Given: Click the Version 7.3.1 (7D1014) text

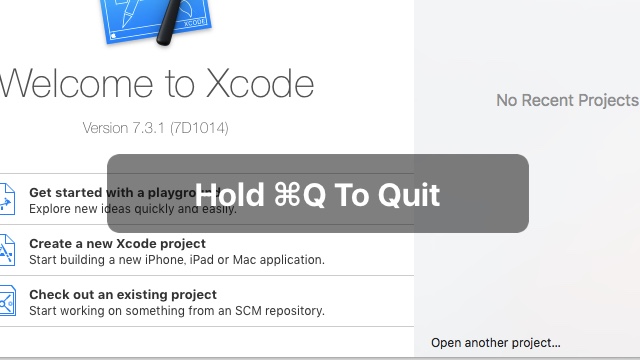Looking at the screenshot, I should [x=156, y=128].
